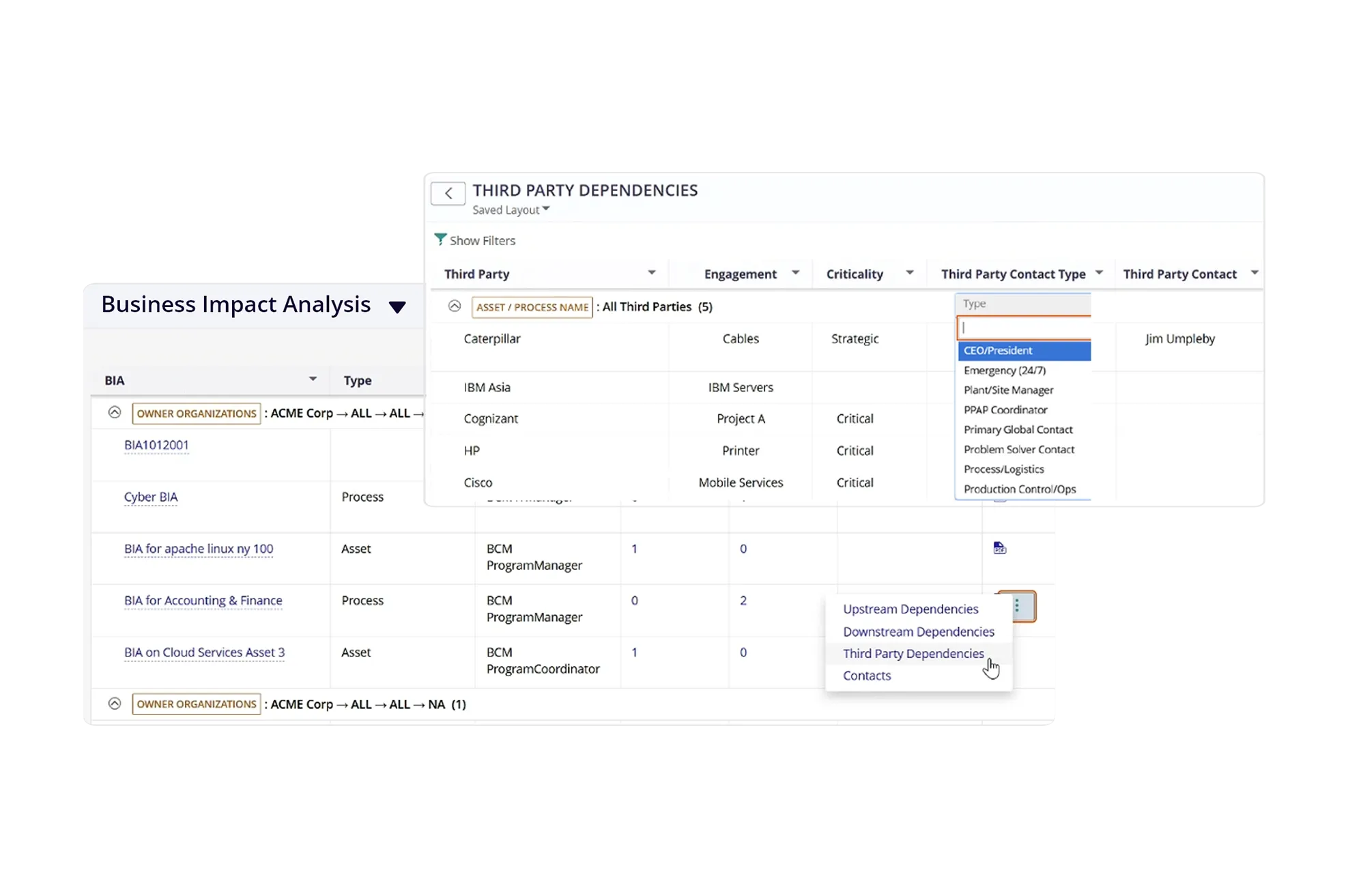The image size is (1348, 896).
Task: Select Third Party Dependencies from context menu
Action: tap(913, 654)
